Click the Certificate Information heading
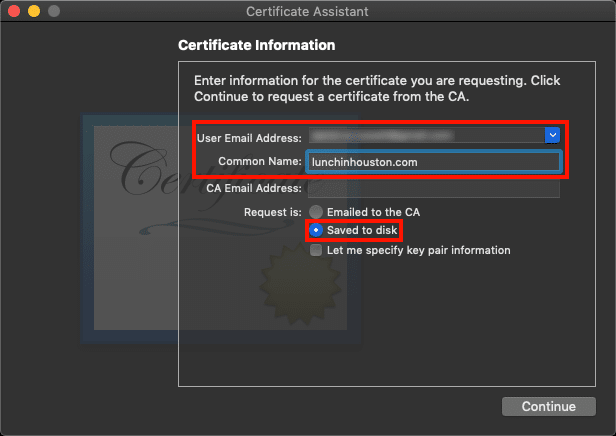The width and height of the screenshot is (616, 436). tap(256, 45)
